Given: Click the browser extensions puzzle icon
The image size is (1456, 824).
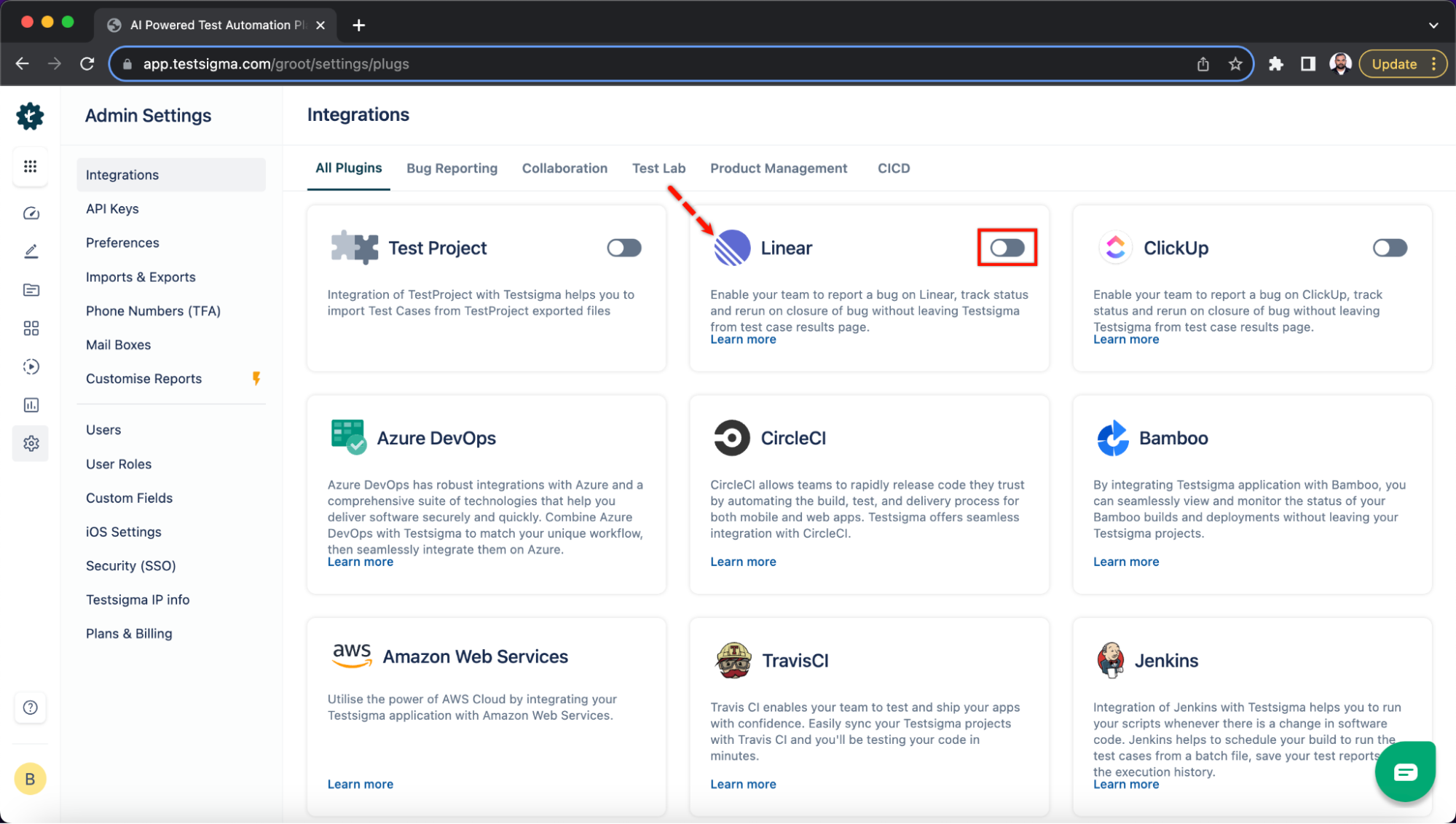Looking at the screenshot, I should click(x=1275, y=64).
